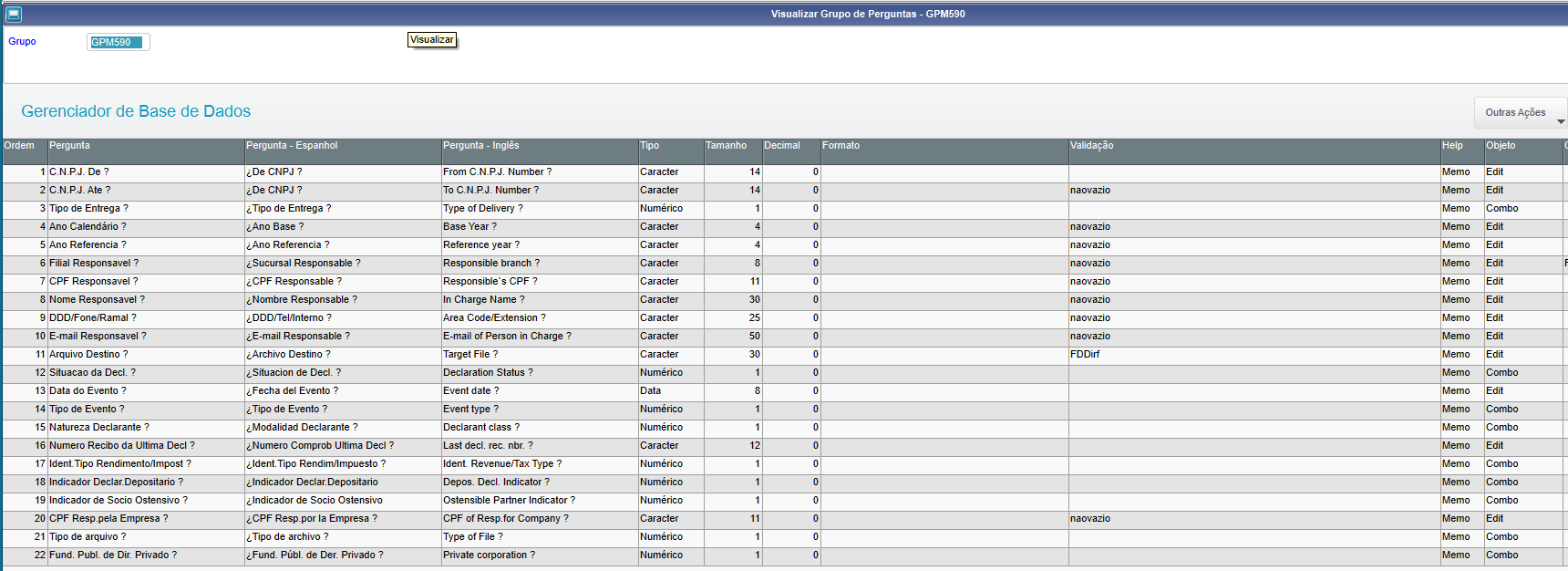Click the 'FDDirf' validation cell
The height and width of the screenshot is (571, 1568).
point(1254,355)
